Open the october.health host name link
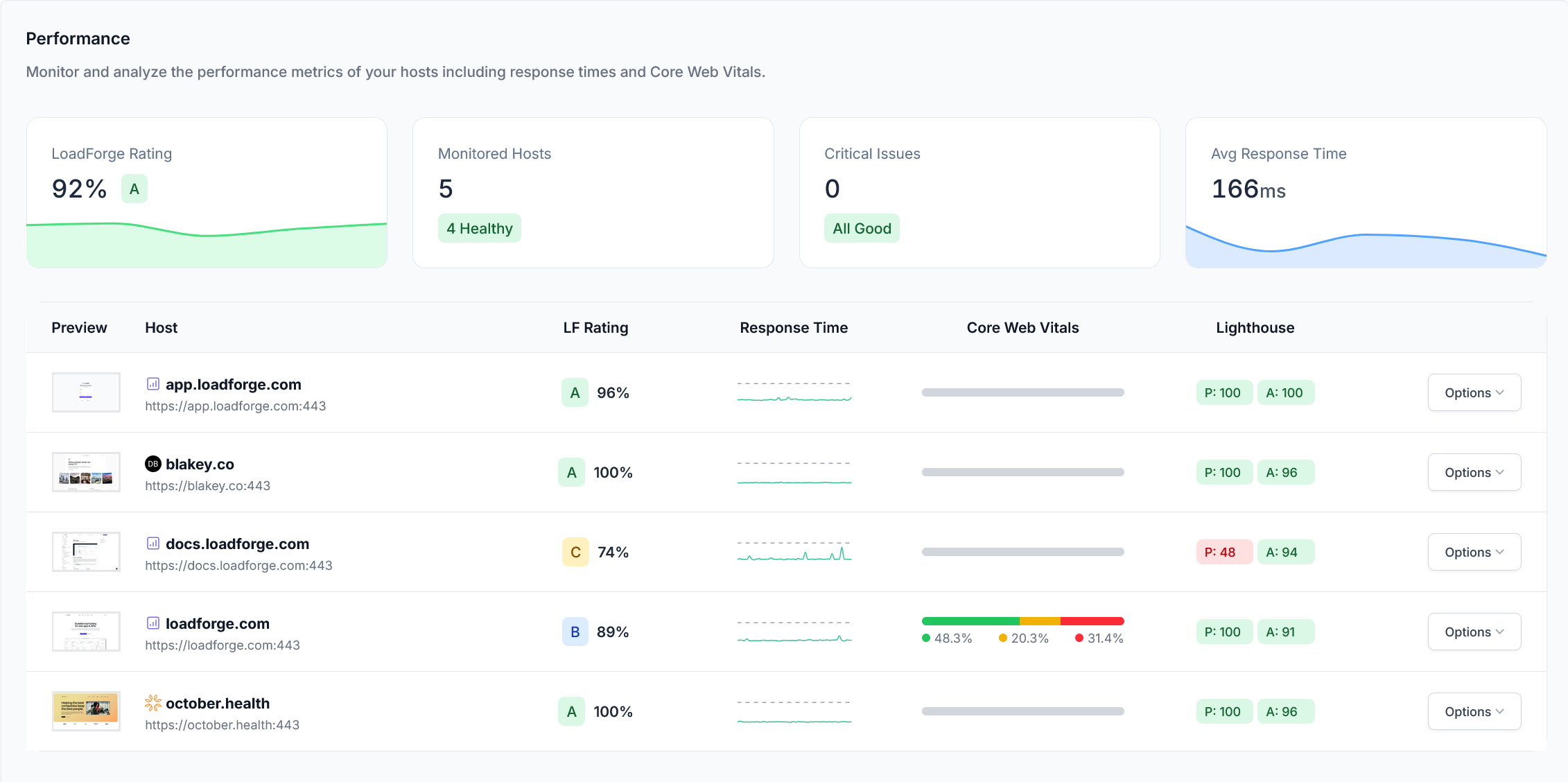The width and height of the screenshot is (1568, 782). point(218,703)
